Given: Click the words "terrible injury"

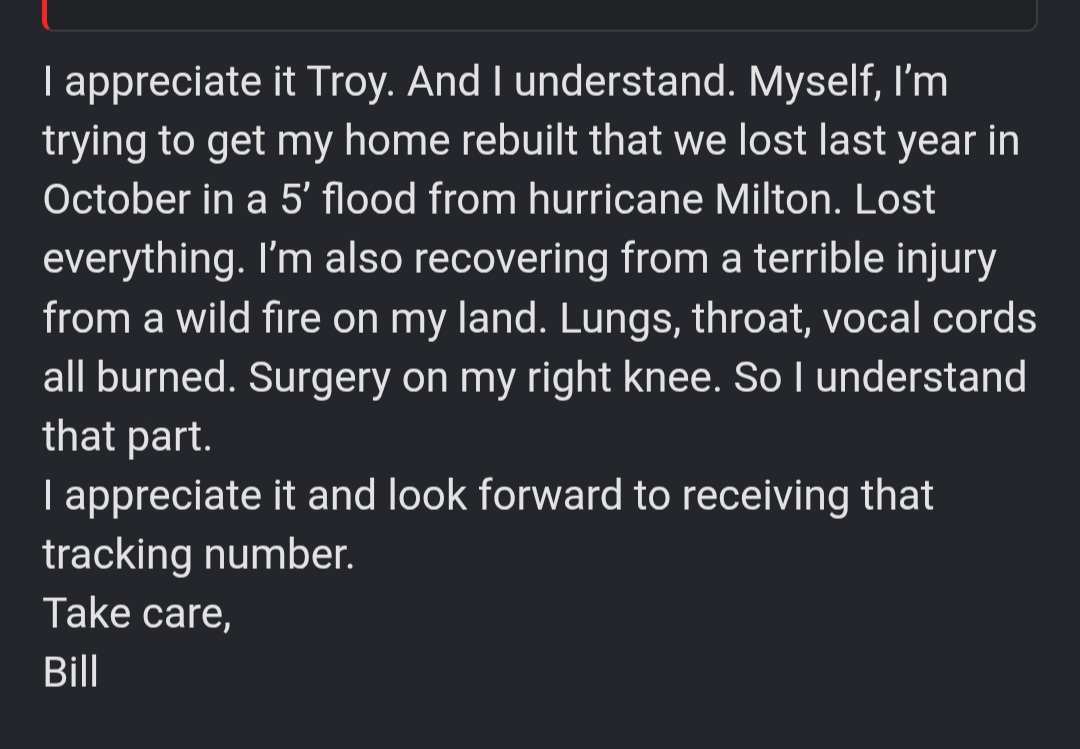Looking at the screenshot, I should tap(875, 260).
